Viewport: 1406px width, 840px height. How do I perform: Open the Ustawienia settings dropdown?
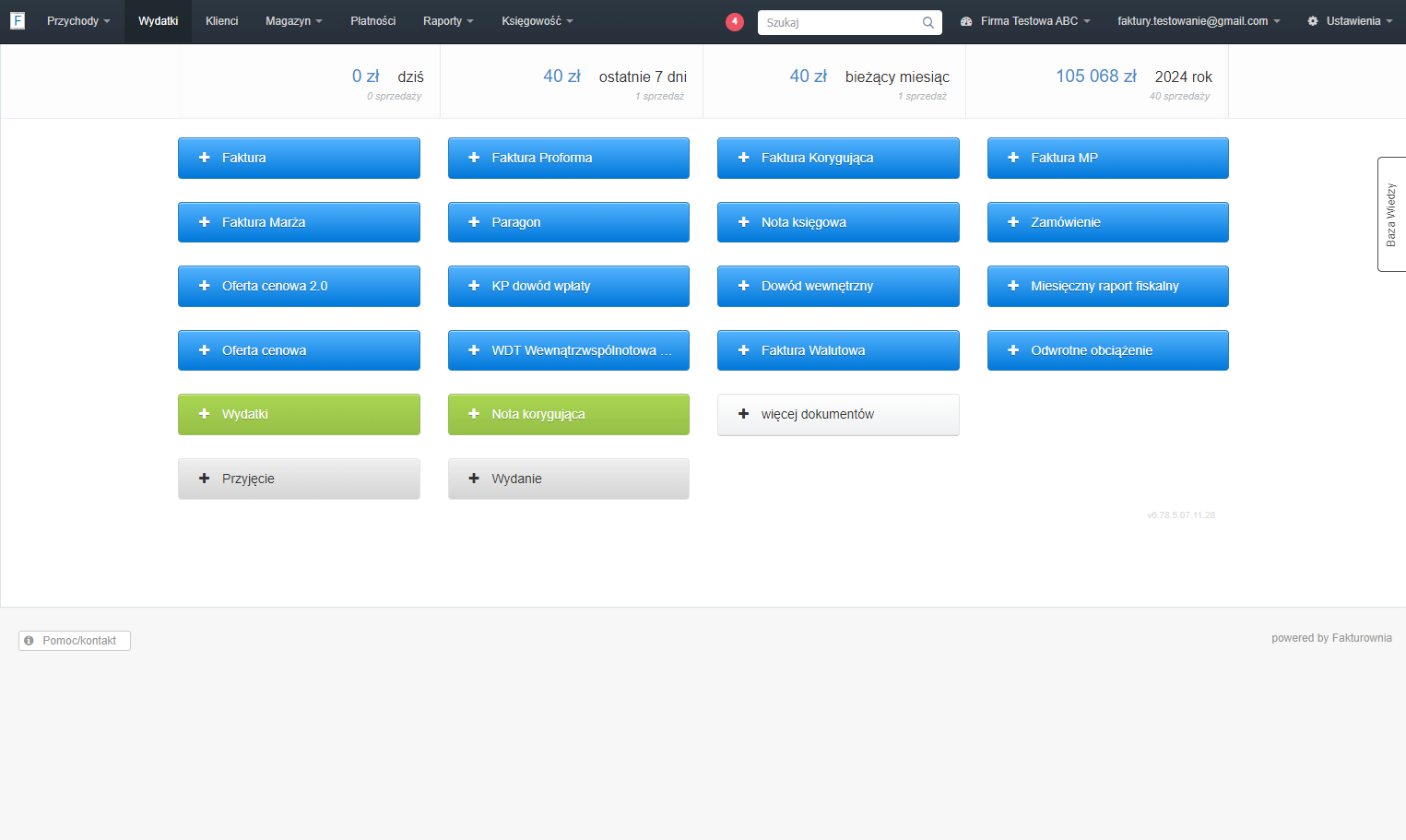pos(1350,21)
